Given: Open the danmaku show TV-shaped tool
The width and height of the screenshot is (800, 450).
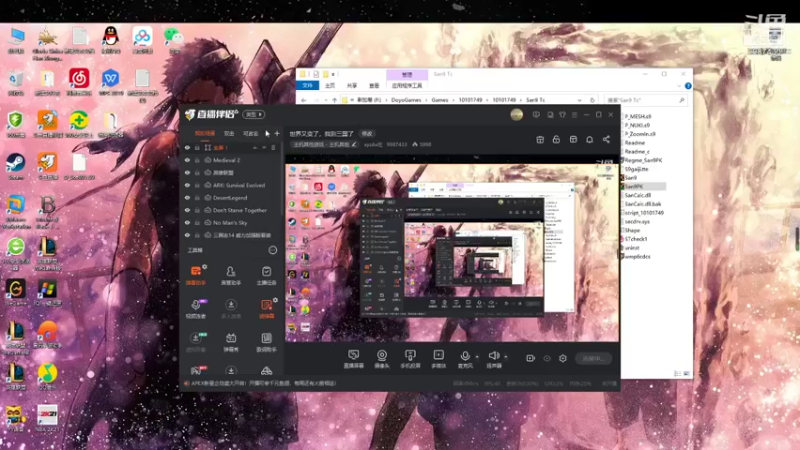Looking at the screenshot, I should 231,341.
